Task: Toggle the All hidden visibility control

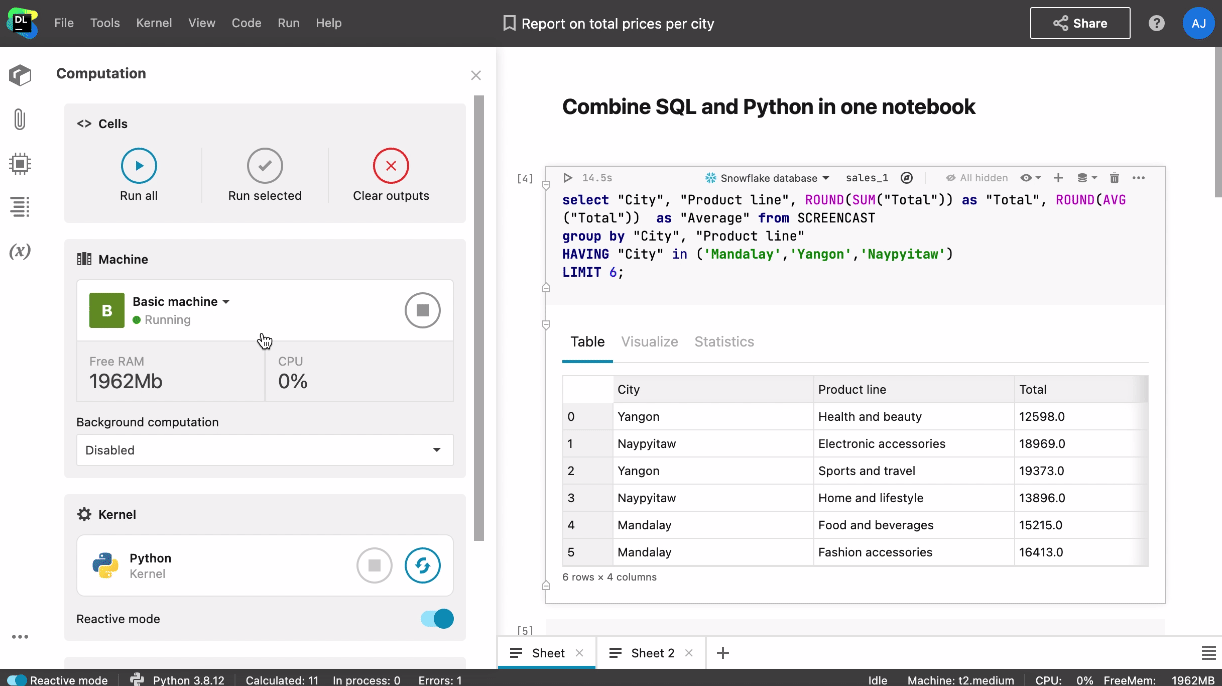Action: tap(977, 178)
